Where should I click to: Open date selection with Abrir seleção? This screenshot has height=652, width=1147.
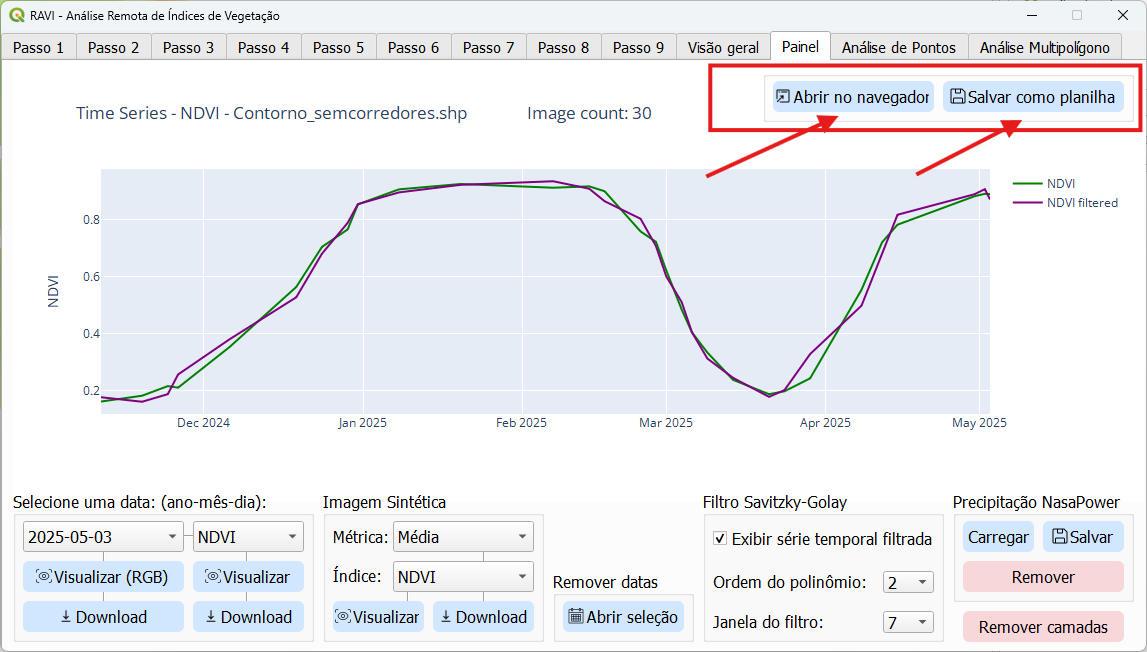(x=622, y=617)
